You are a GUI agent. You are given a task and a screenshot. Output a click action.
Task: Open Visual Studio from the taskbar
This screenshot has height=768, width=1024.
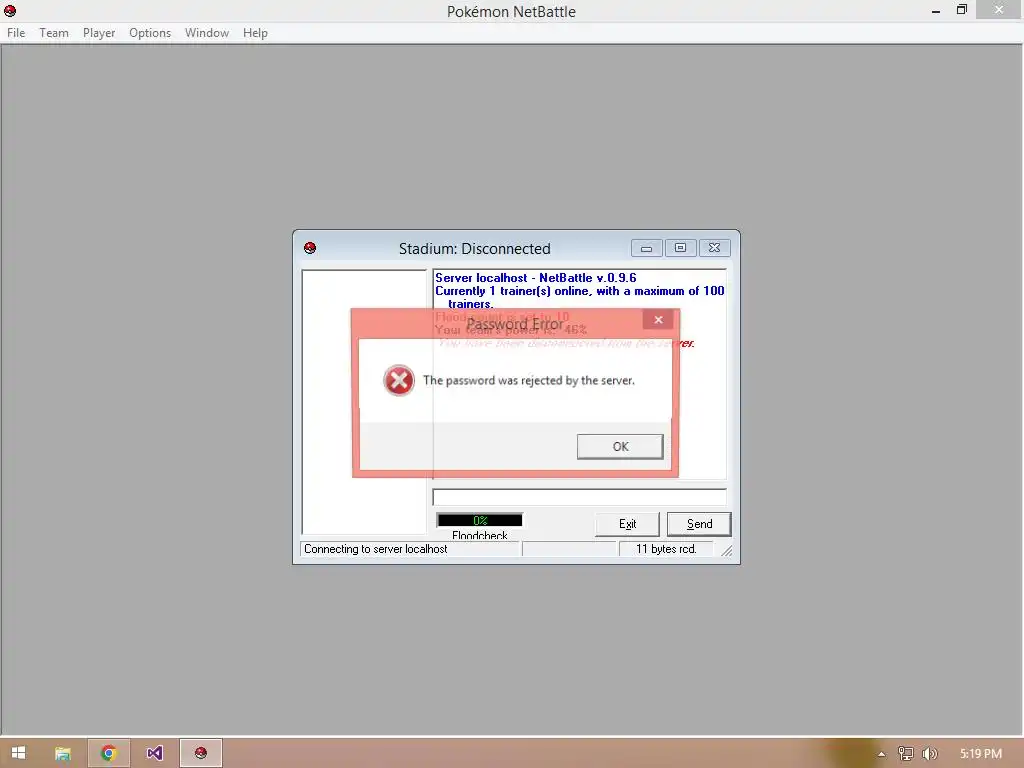point(154,753)
